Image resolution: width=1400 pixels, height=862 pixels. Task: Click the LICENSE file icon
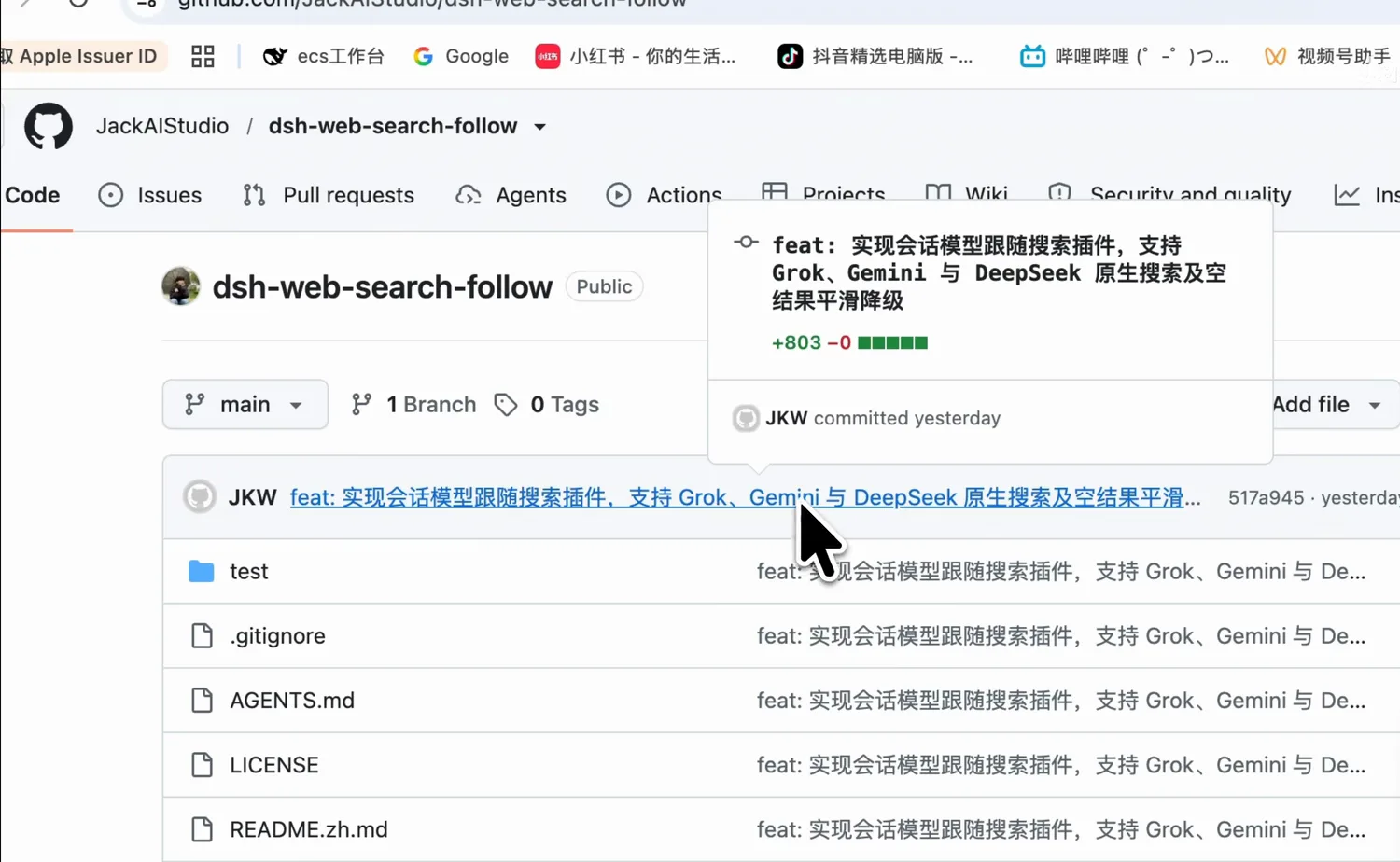[202, 765]
